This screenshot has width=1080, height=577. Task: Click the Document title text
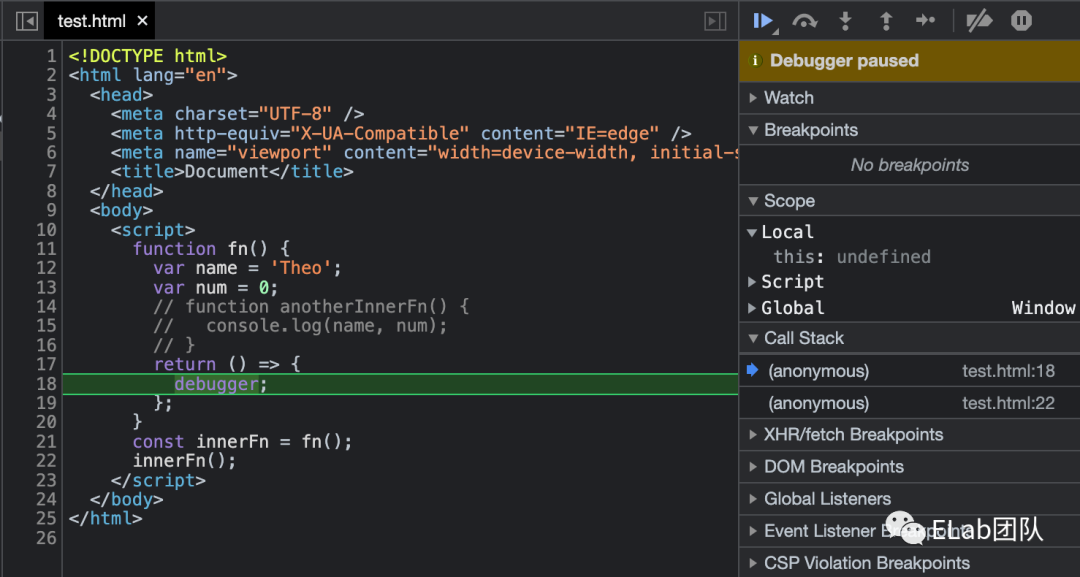227,171
